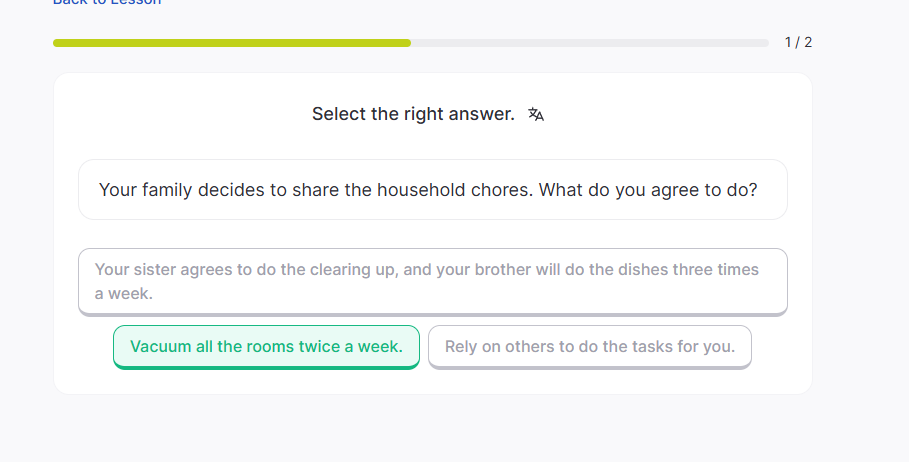
Task: Click the 'Select the right answer.' heading
Action: [413, 114]
